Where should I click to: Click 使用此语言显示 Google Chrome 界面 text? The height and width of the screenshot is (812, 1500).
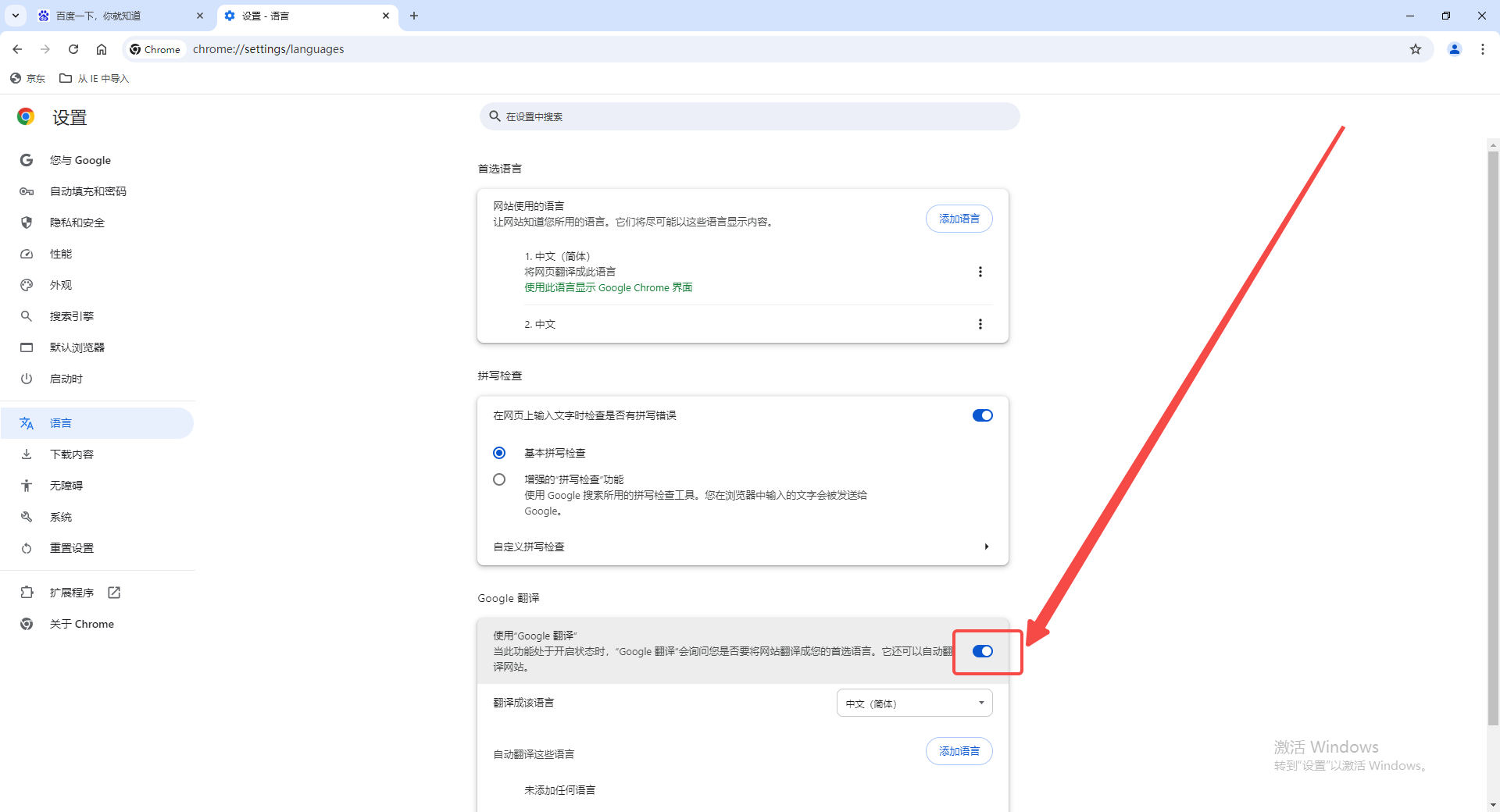pos(608,287)
